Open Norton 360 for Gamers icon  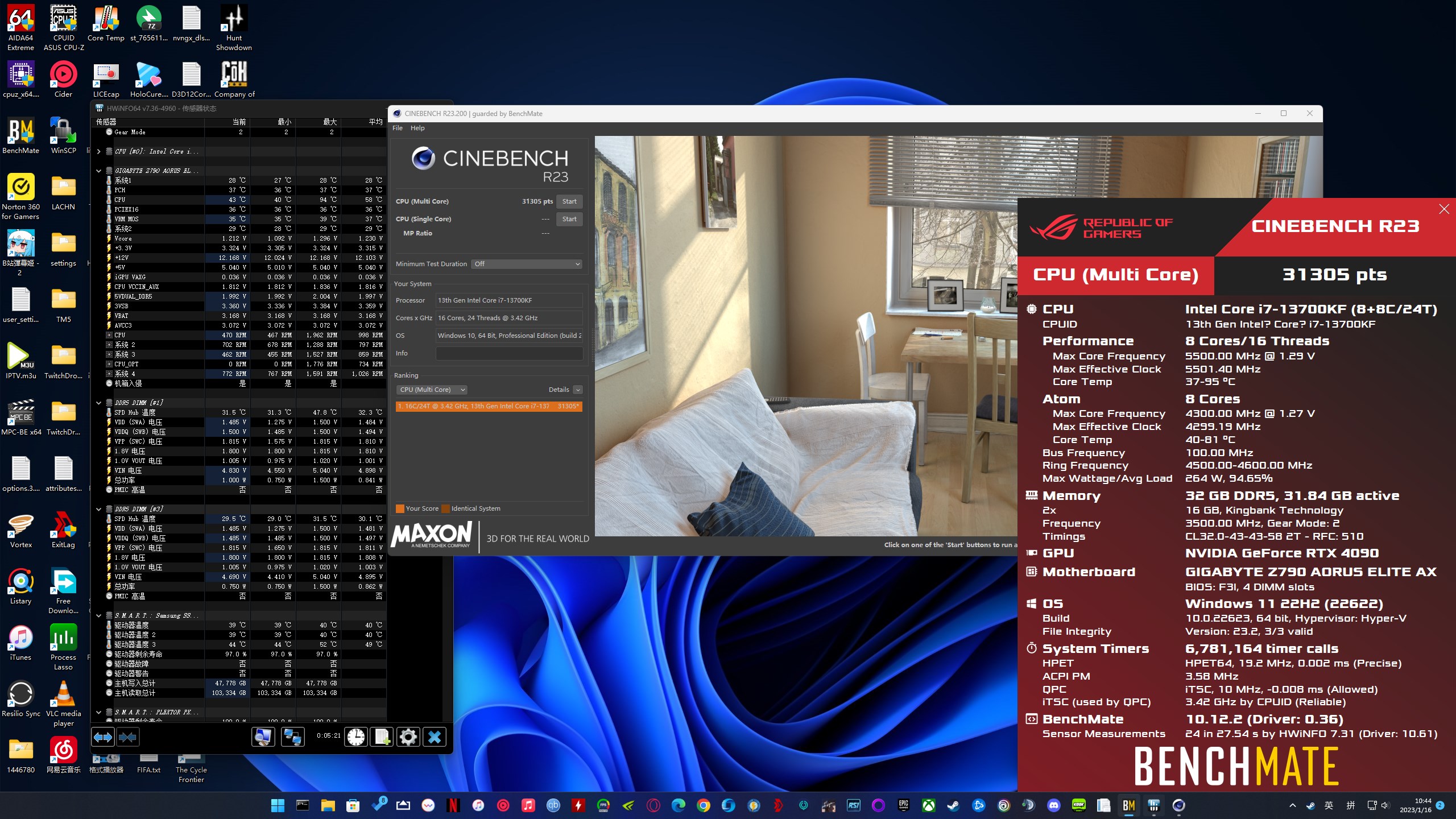coord(21,196)
